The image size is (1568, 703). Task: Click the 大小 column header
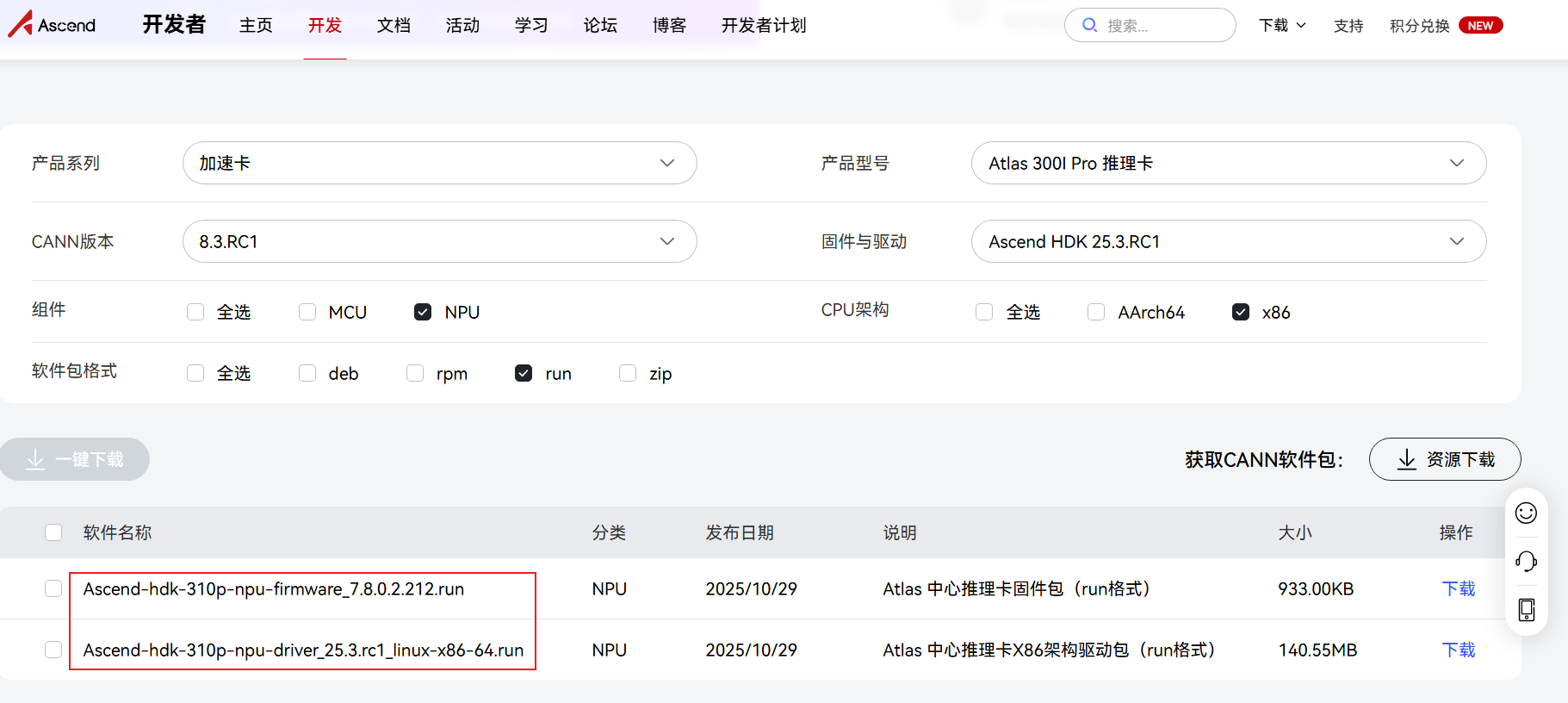click(x=1295, y=532)
